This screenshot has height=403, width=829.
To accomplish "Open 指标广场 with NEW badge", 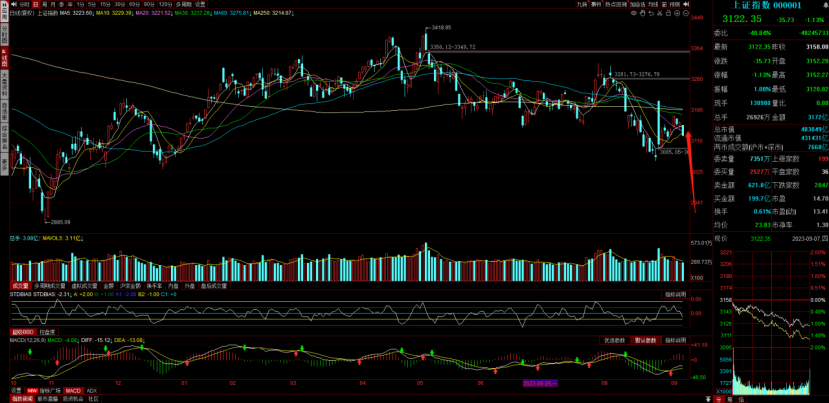I will click(x=44, y=390).
